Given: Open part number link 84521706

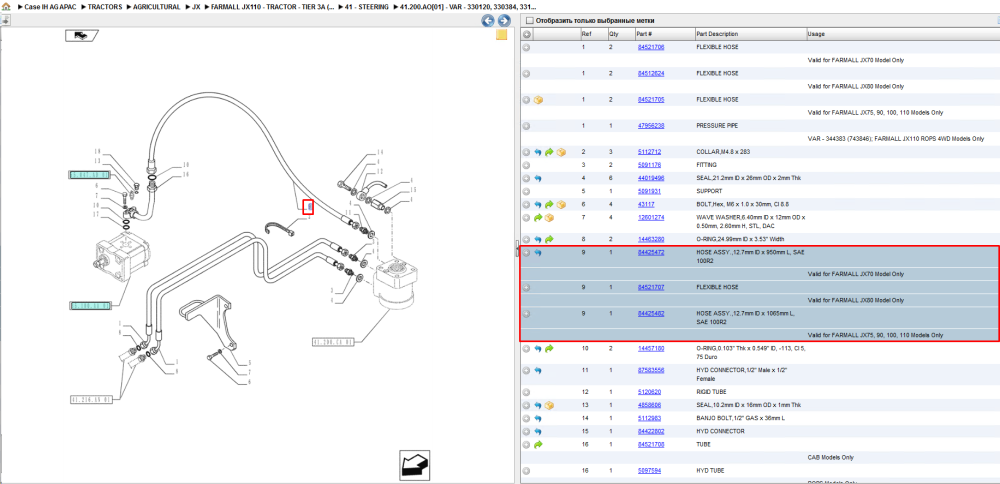Looking at the screenshot, I should click(x=651, y=47).
